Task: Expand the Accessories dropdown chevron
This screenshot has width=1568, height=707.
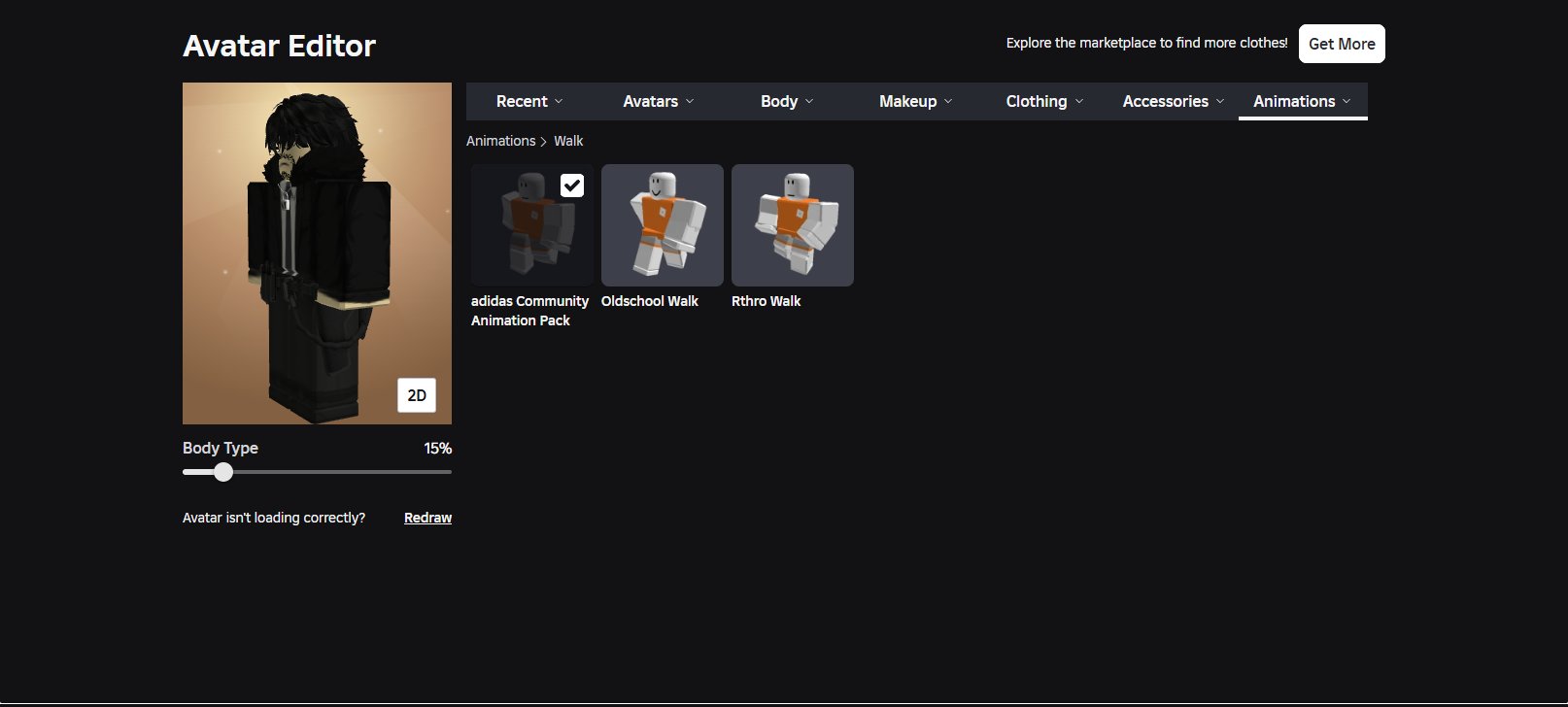Action: 1220,101
